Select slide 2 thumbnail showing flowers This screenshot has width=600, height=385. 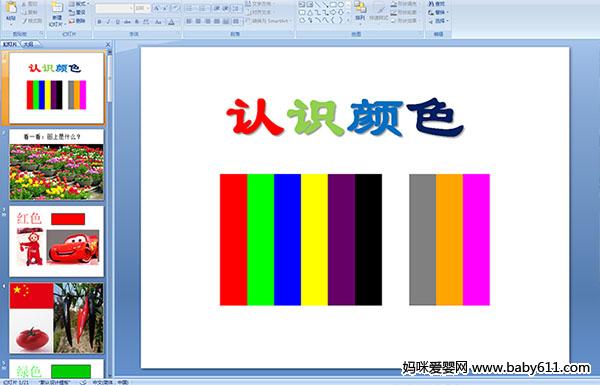point(56,165)
